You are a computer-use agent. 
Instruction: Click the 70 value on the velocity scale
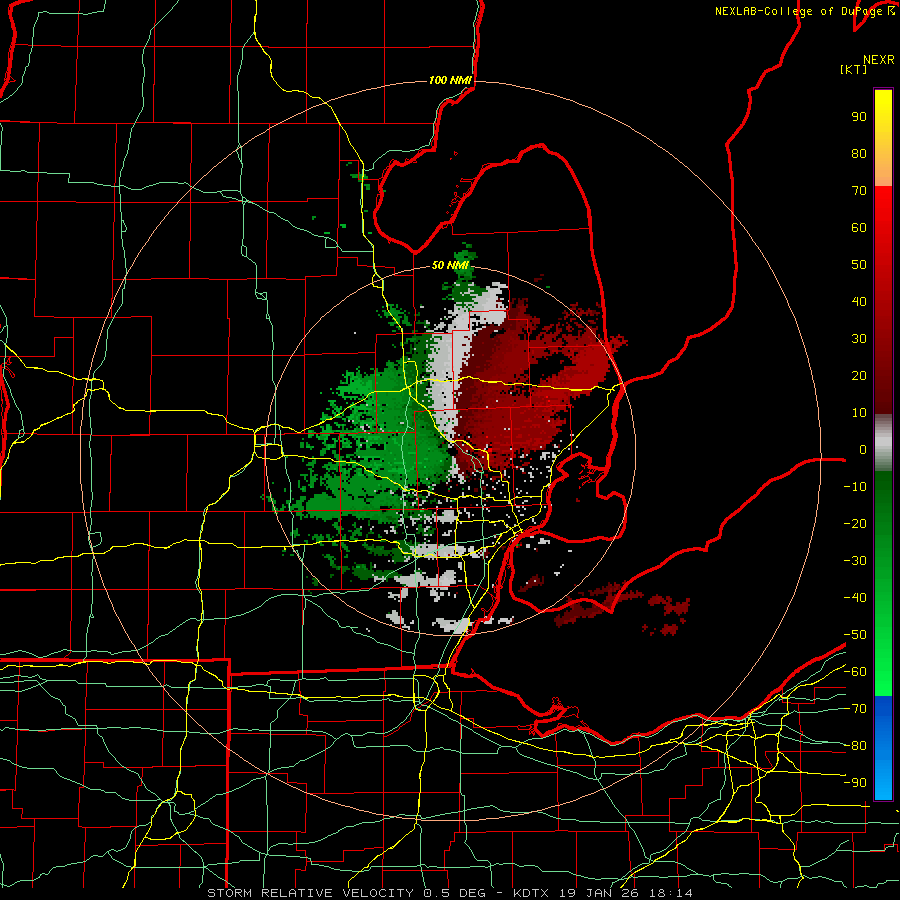coord(859,191)
